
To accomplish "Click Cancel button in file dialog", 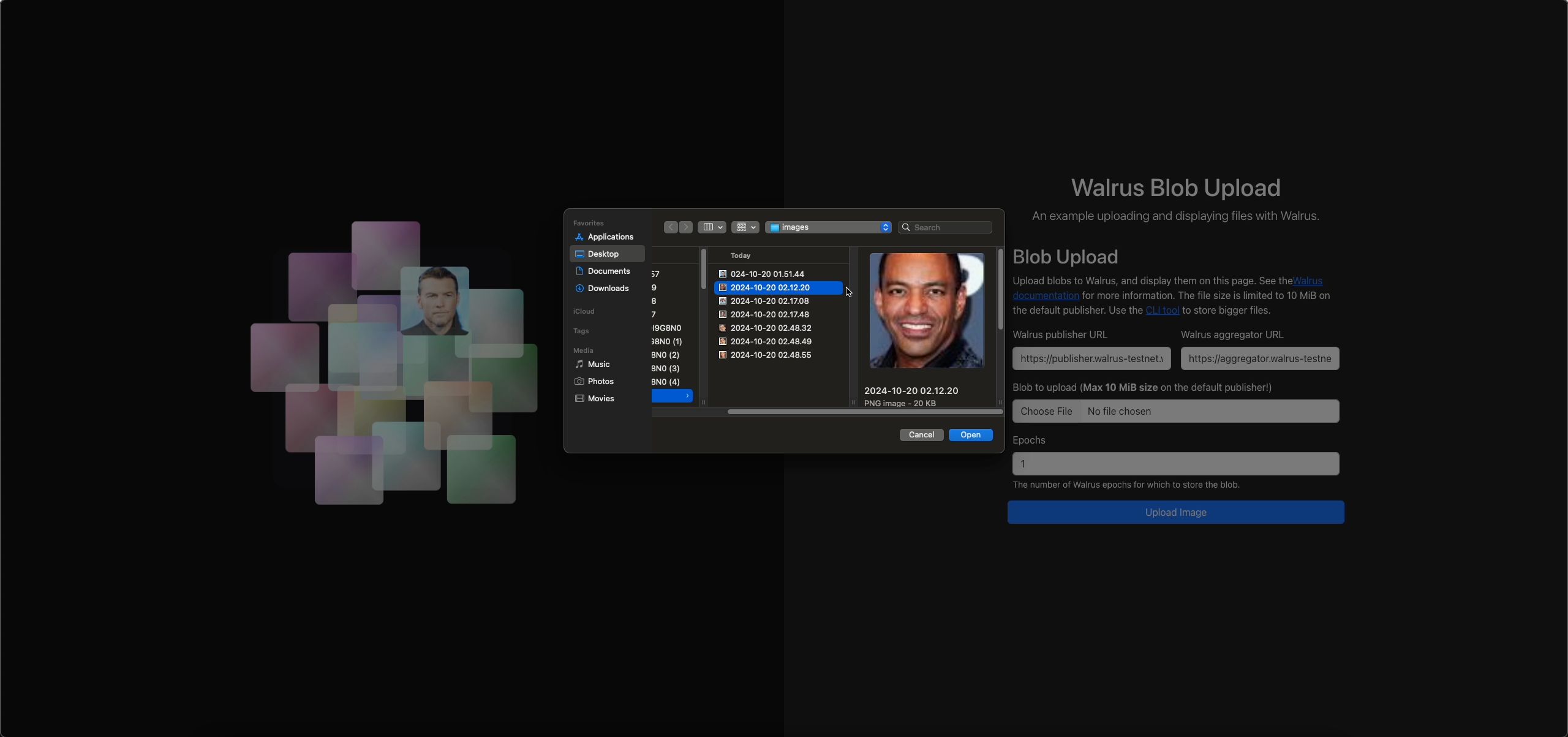I will coord(920,434).
